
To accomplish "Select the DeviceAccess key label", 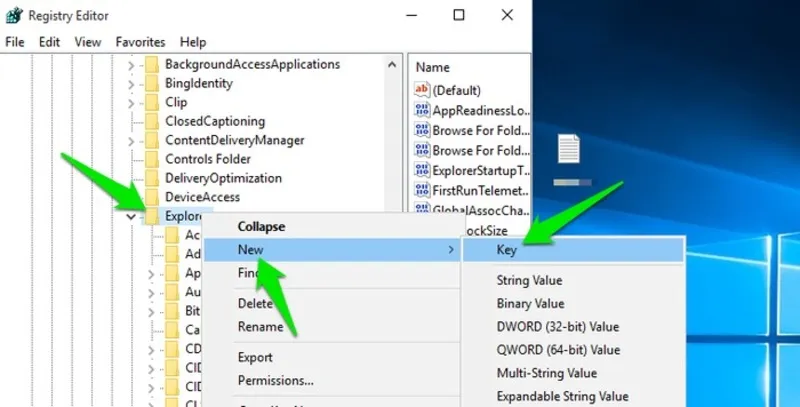I will pyautogui.click(x=203, y=197).
